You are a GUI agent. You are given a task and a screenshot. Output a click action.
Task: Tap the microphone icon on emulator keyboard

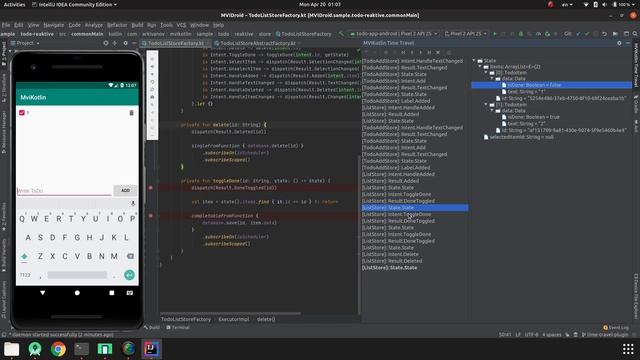click(133, 203)
